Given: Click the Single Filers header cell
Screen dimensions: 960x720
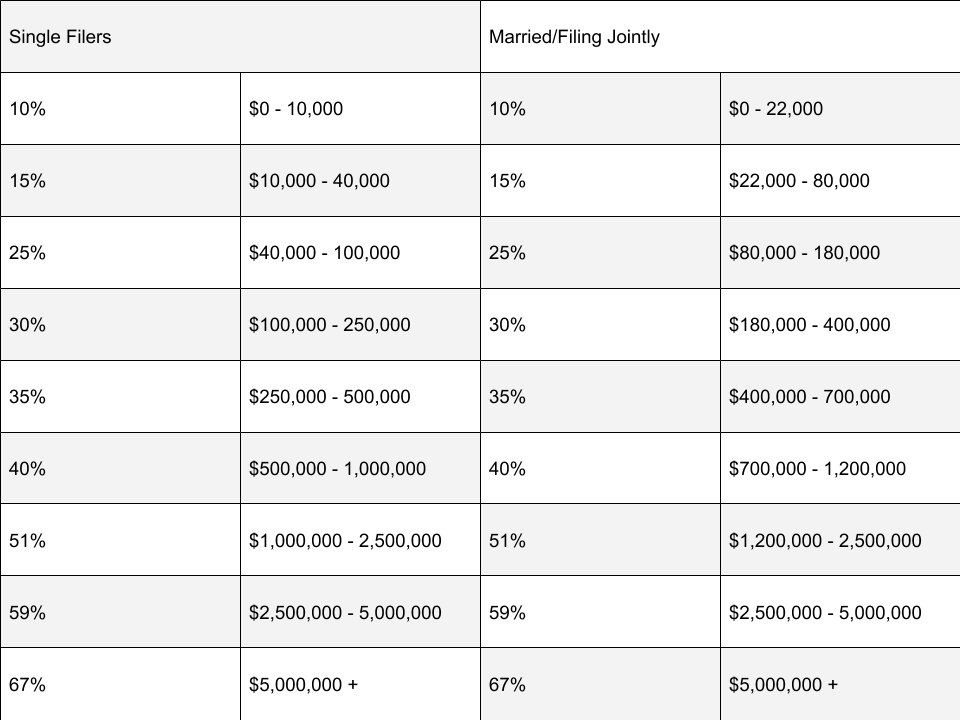Looking at the screenshot, I should [240, 37].
